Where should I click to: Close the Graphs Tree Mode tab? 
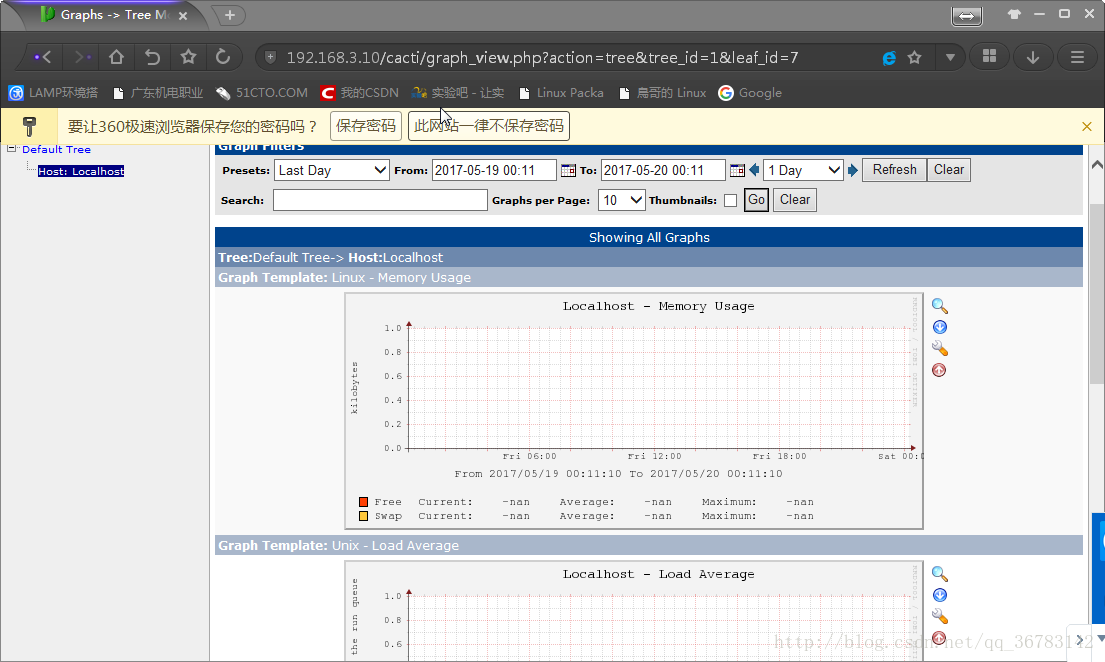183,16
